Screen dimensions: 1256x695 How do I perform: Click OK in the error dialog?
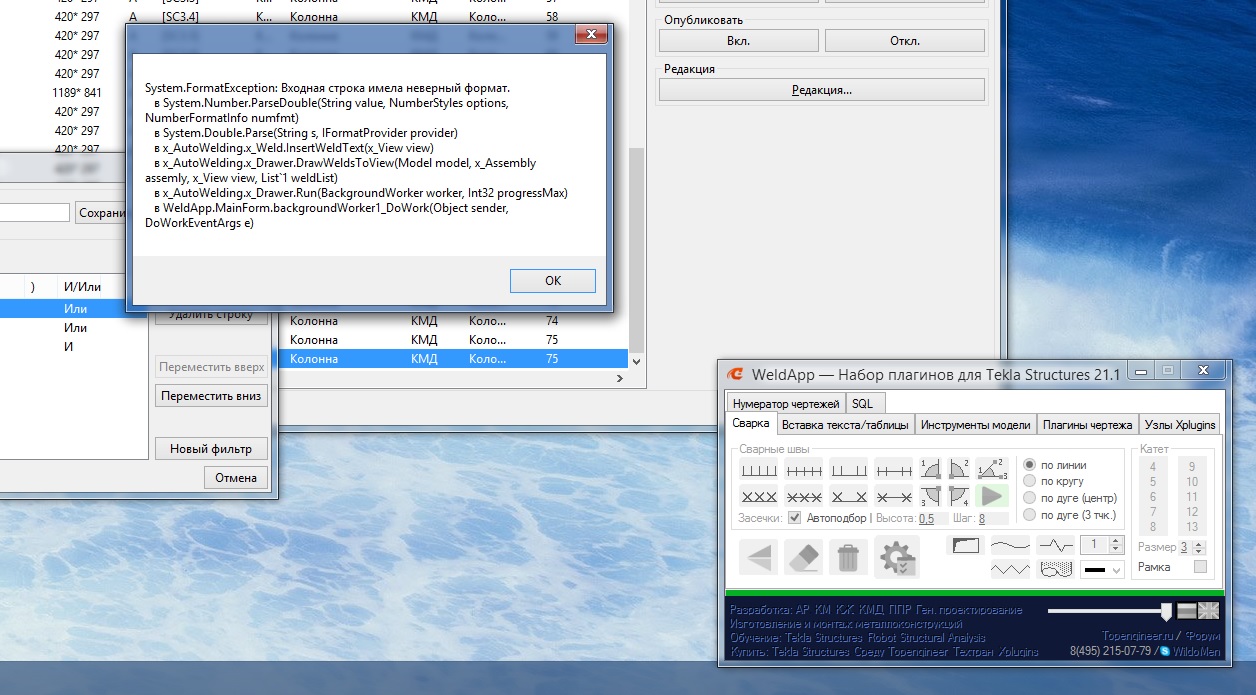click(x=552, y=281)
